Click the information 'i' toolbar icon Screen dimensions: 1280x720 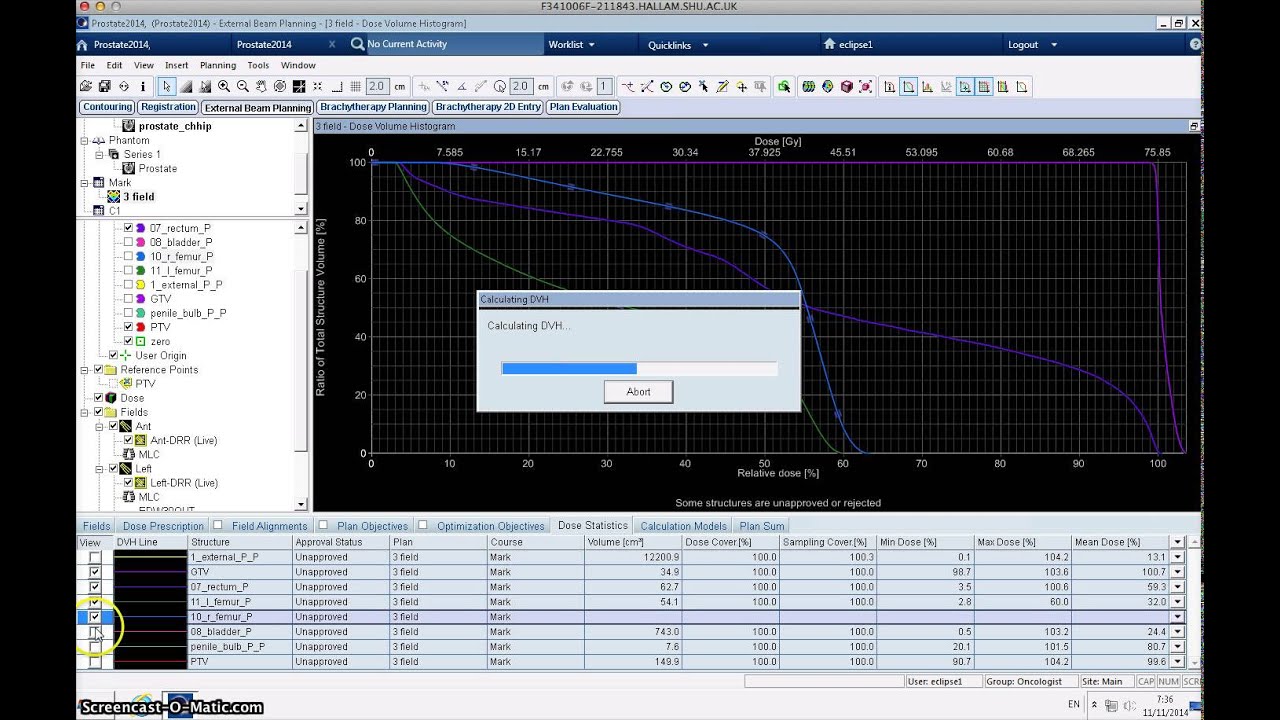[143, 86]
